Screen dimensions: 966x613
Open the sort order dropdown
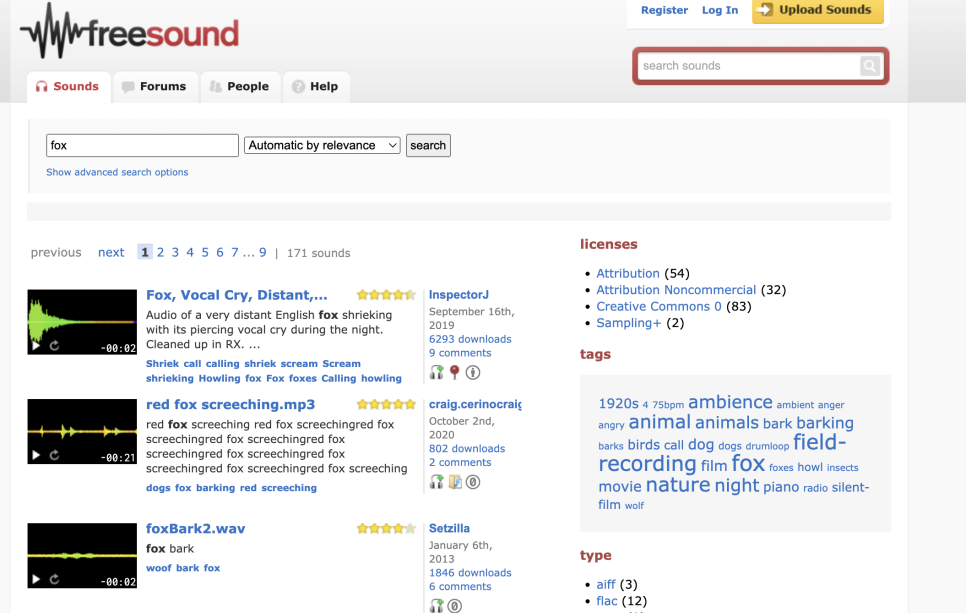point(322,145)
